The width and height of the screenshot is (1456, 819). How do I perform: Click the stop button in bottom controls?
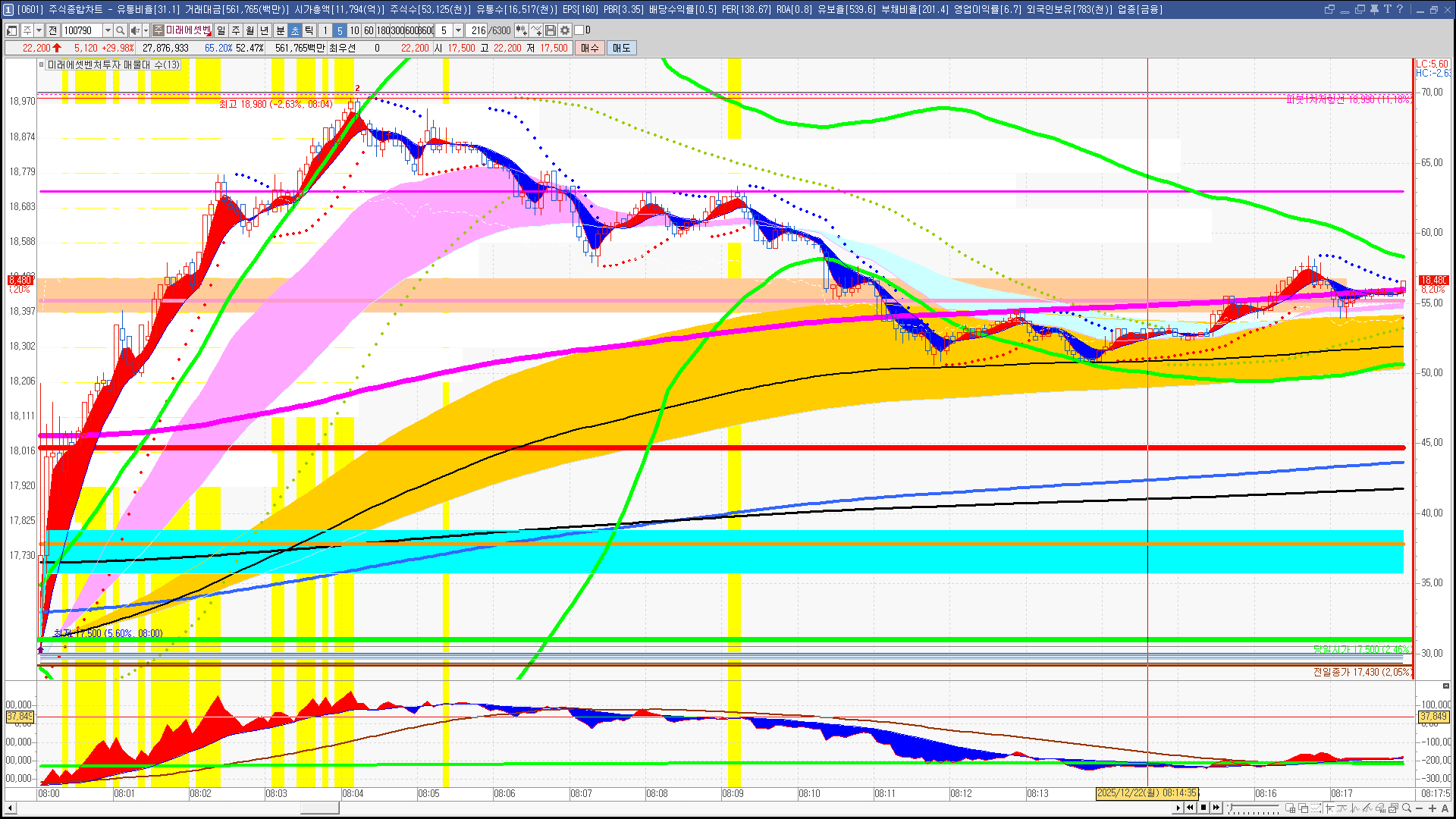click(1203, 808)
